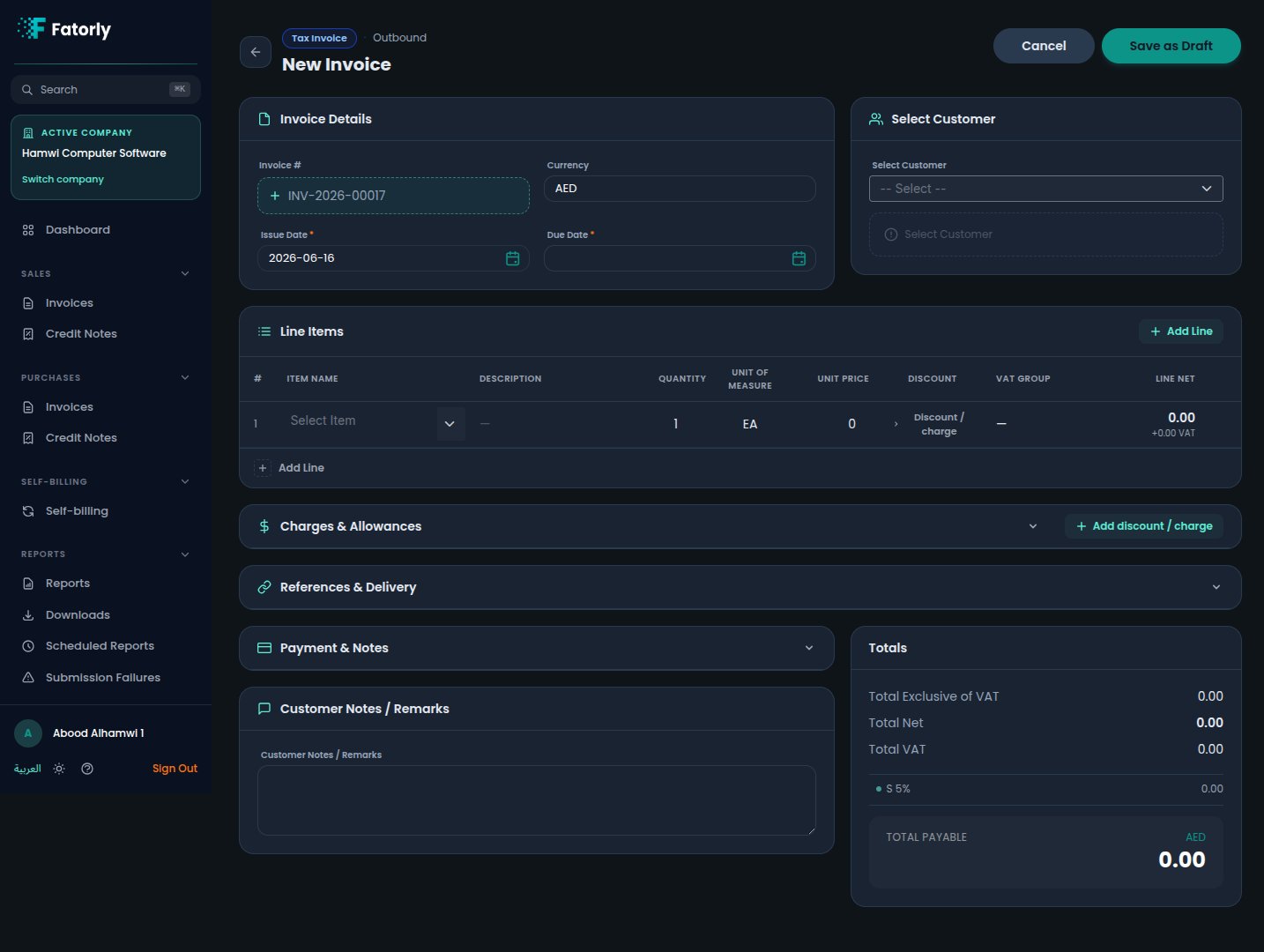
Task: Click the Purchases Credit Notes icon
Action: pos(28,438)
